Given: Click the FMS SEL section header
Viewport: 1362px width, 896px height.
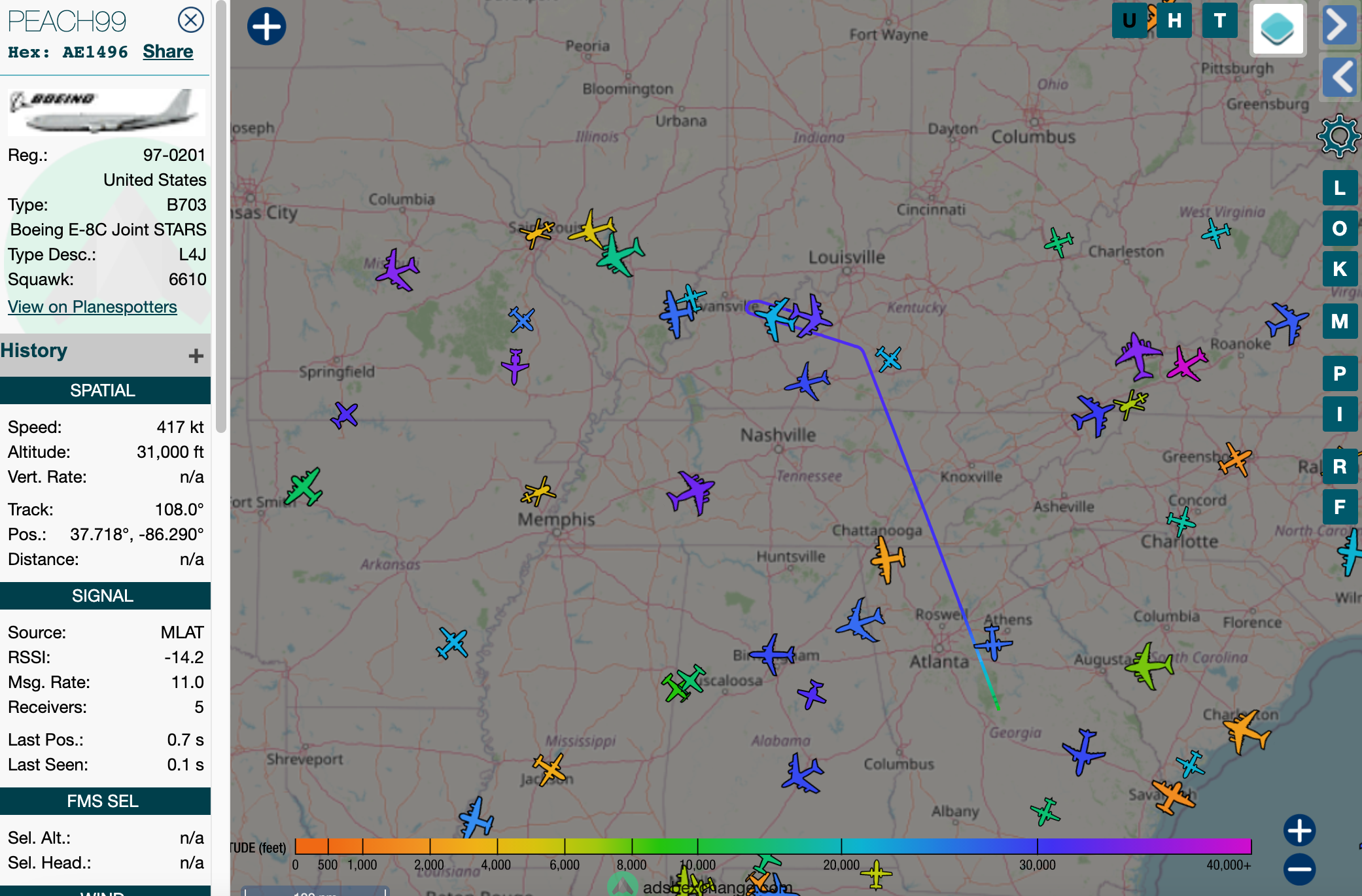Looking at the screenshot, I should 105,801.
